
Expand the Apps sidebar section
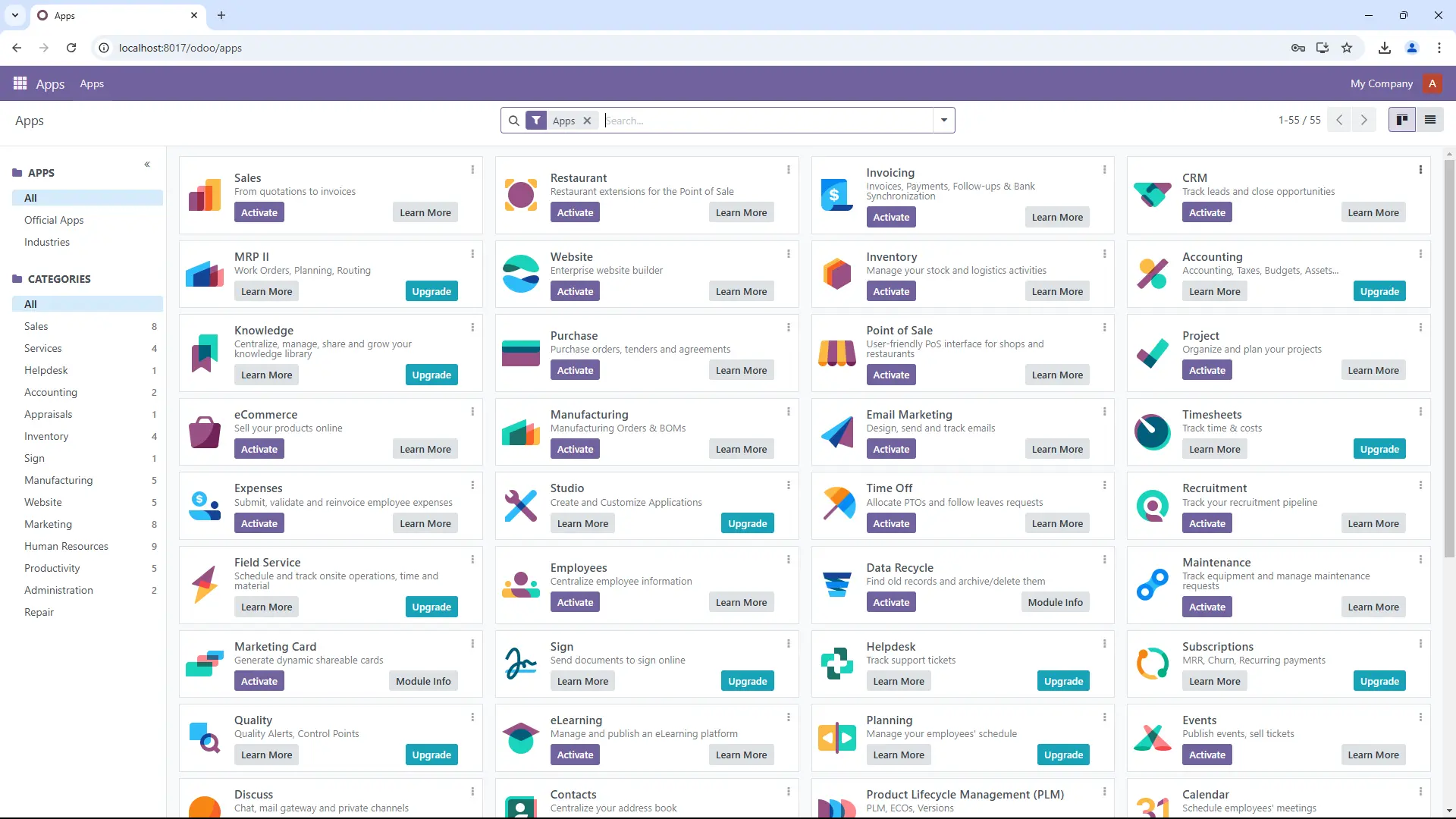coord(40,172)
